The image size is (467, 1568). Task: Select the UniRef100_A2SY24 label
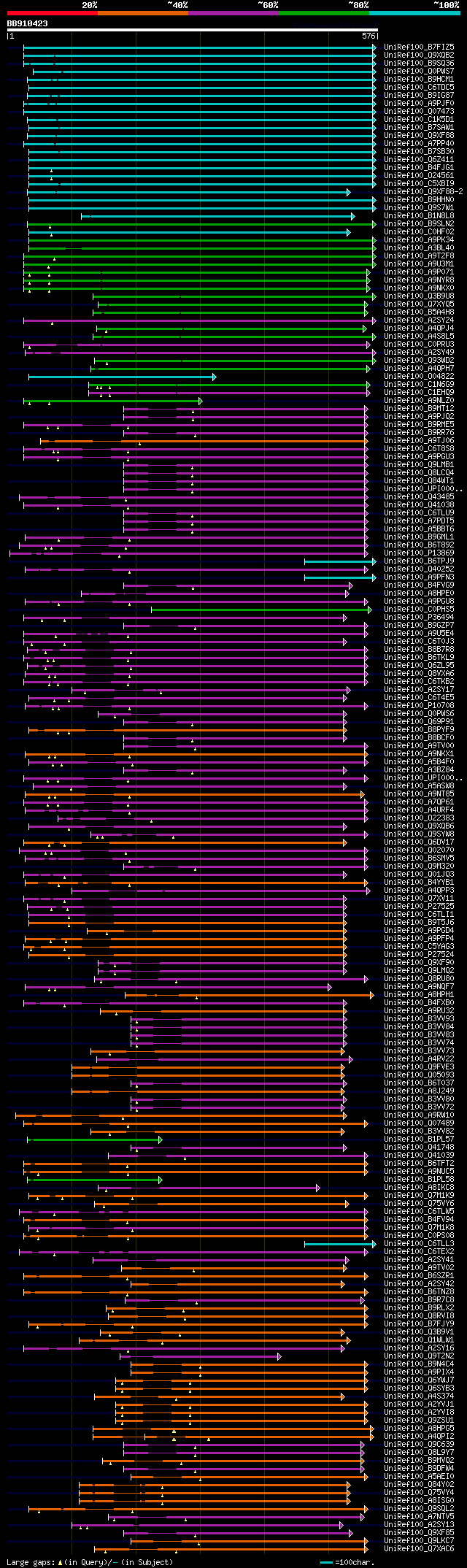(x=419, y=320)
